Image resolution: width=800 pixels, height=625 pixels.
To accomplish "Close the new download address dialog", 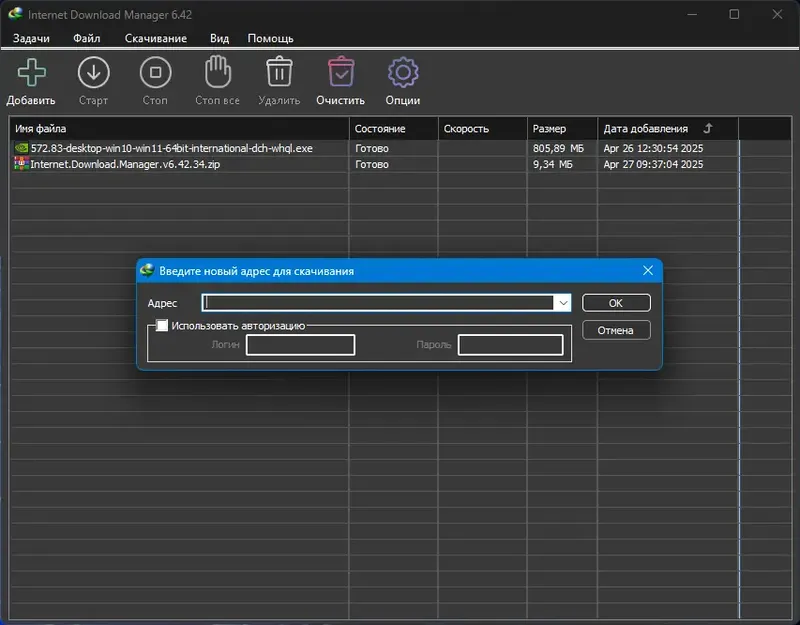I will coord(647,270).
